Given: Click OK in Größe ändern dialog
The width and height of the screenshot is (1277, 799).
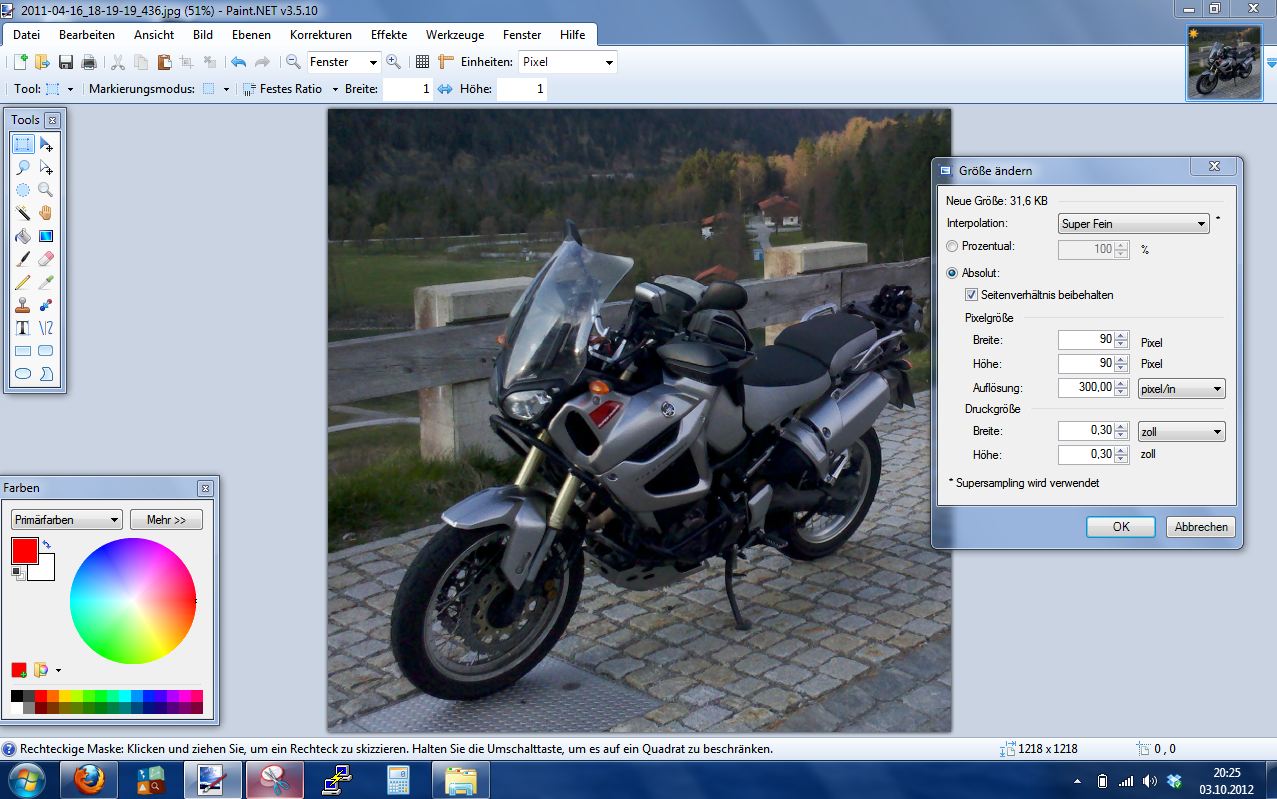Looking at the screenshot, I should pyautogui.click(x=1120, y=527).
